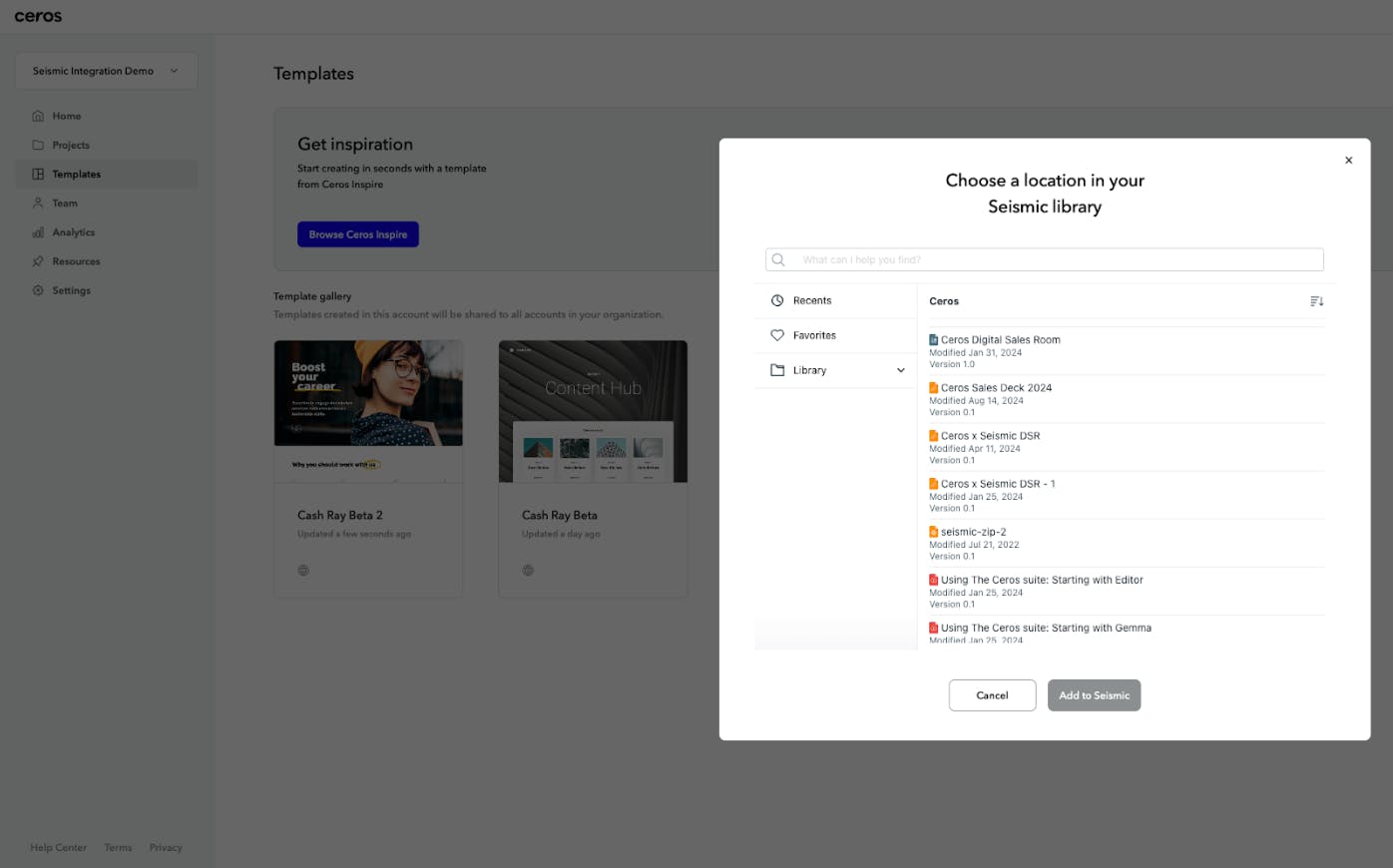
Task: Click the Resources pin icon
Action: tap(38, 261)
